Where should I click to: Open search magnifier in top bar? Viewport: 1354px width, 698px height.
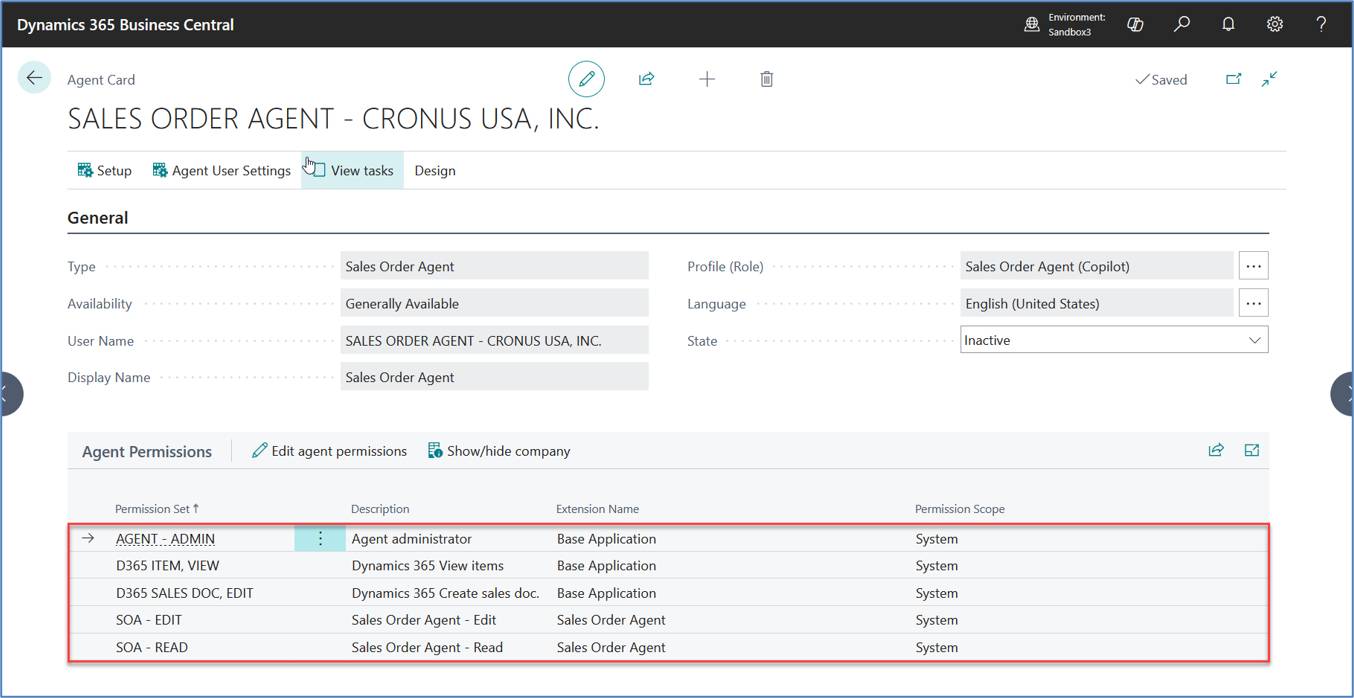click(x=1182, y=24)
